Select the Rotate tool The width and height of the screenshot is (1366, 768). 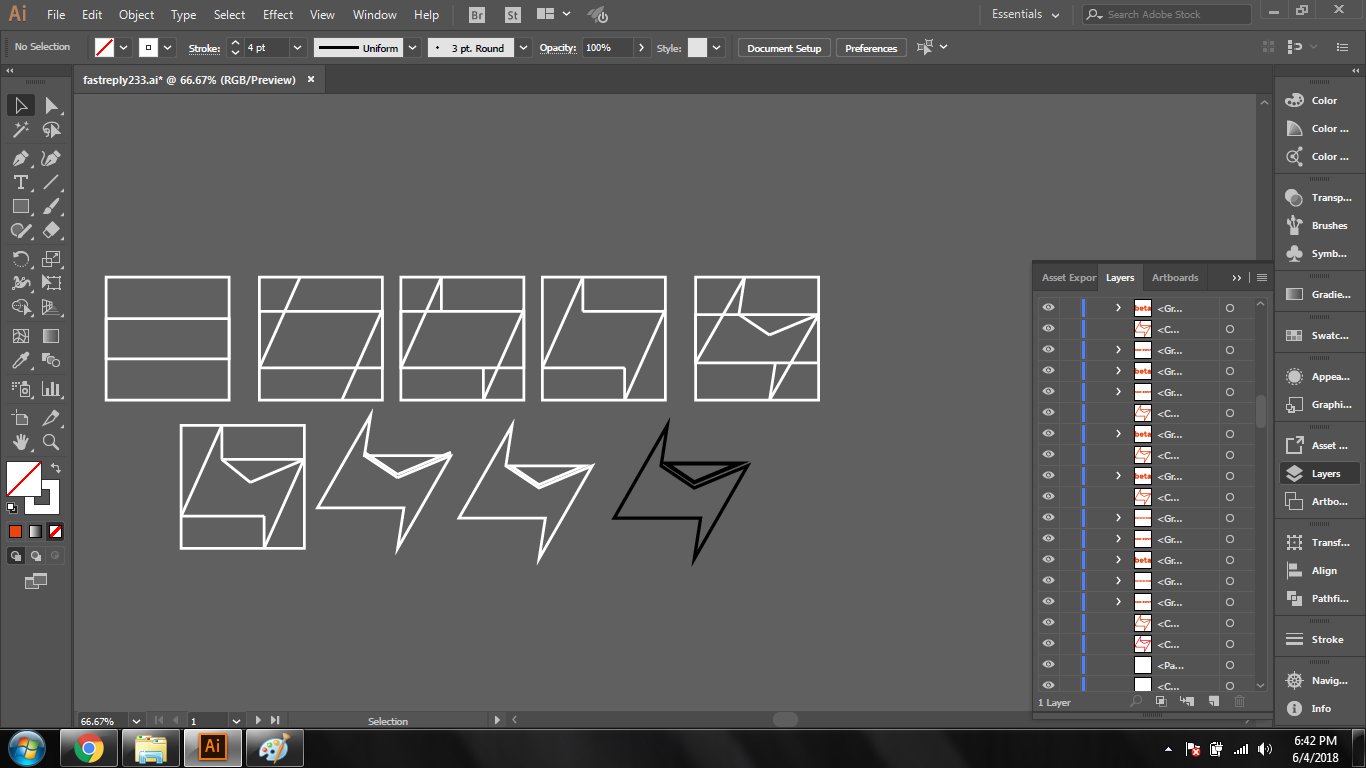tap(20, 258)
